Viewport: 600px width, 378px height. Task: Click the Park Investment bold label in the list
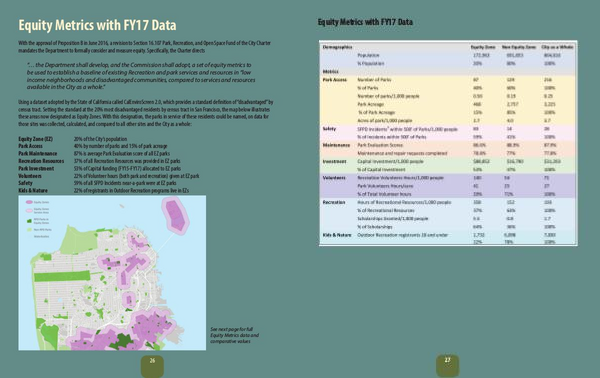[x=36, y=168]
